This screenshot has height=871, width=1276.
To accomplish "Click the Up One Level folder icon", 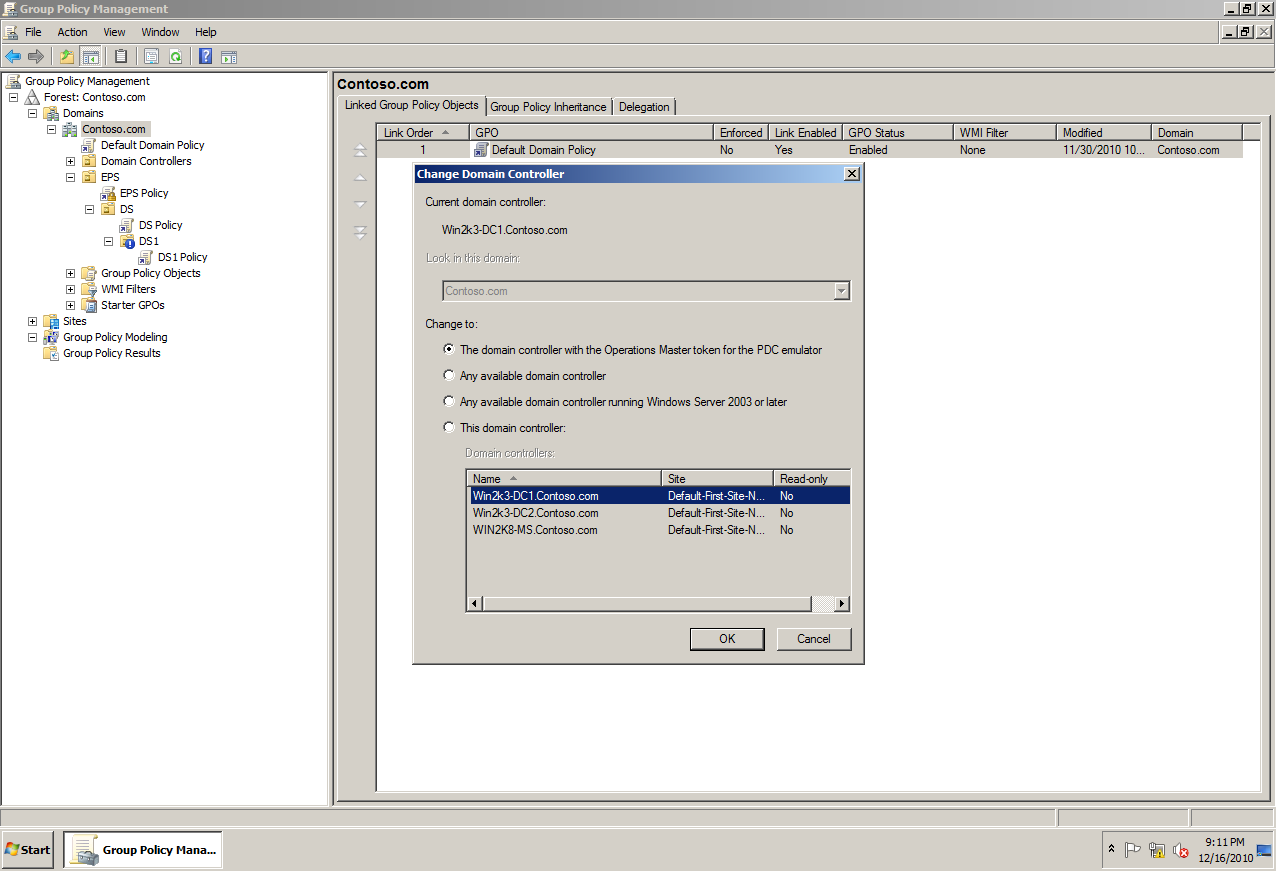I will click(67, 56).
